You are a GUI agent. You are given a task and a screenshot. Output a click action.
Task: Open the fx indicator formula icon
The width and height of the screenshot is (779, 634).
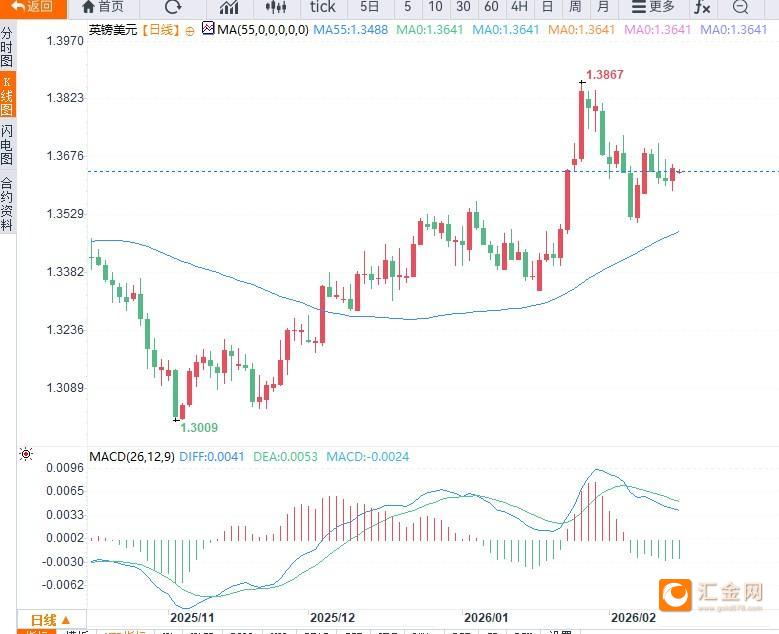702,7
